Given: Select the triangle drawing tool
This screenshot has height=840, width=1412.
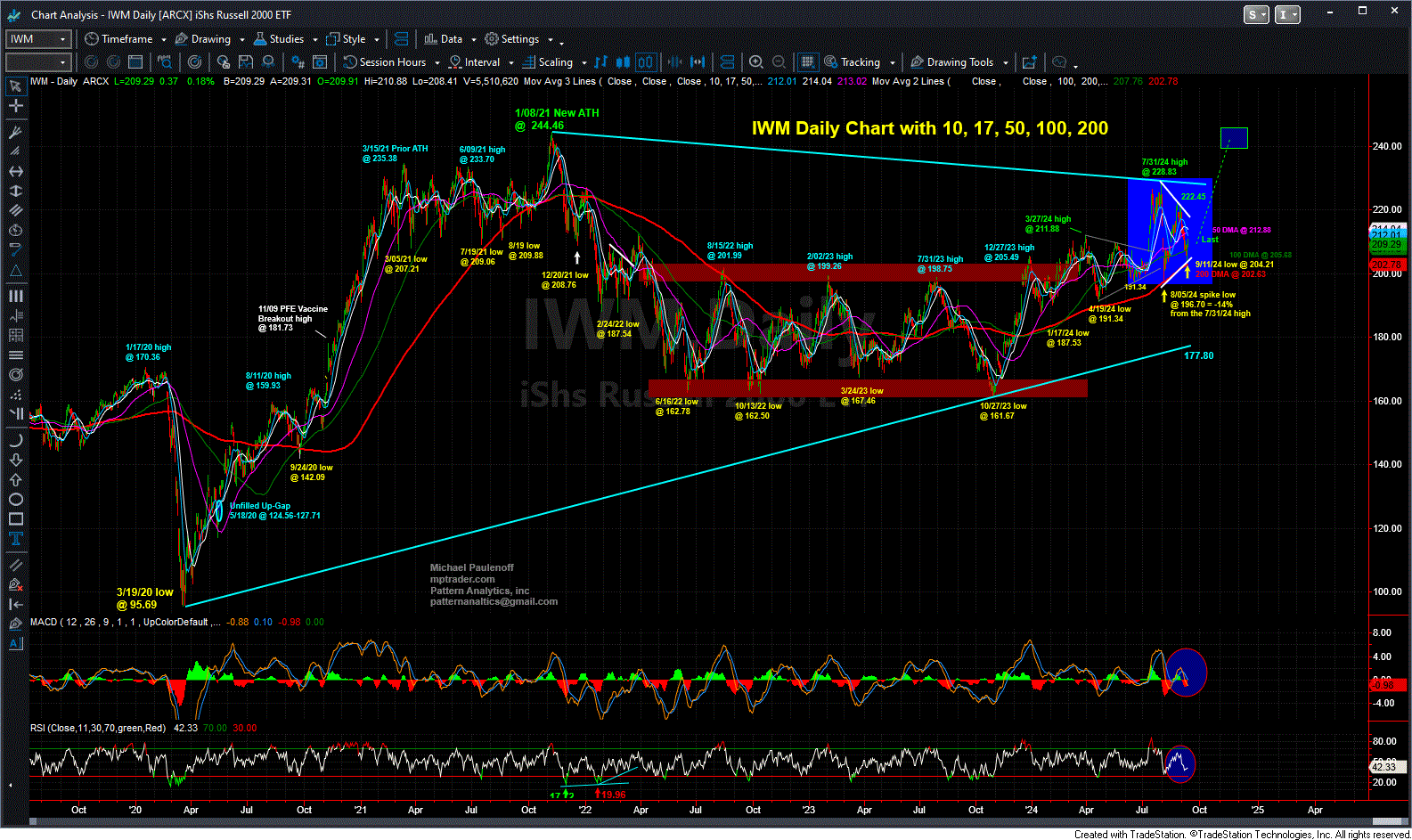Looking at the screenshot, I should 15,271.
